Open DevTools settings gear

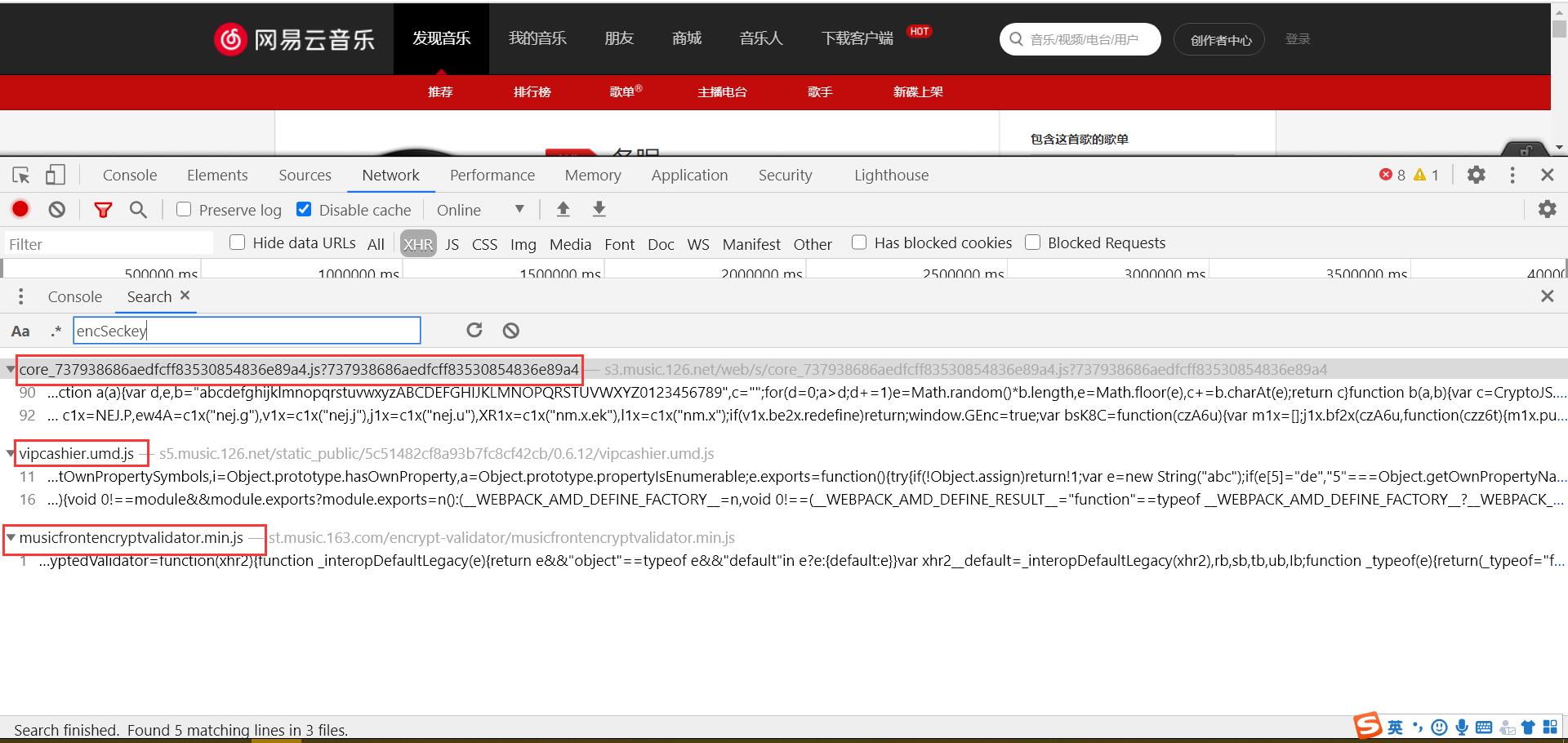click(x=1476, y=175)
